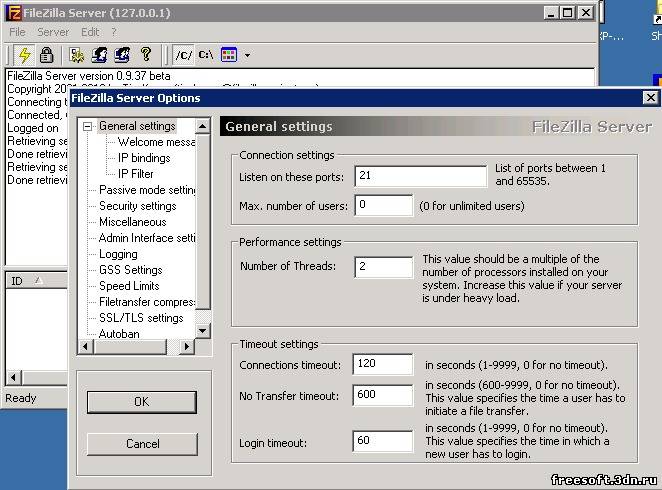Screen dimensions: 662x490
Task: Click the colored grid sort icon
Action: (x=229, y=54)
